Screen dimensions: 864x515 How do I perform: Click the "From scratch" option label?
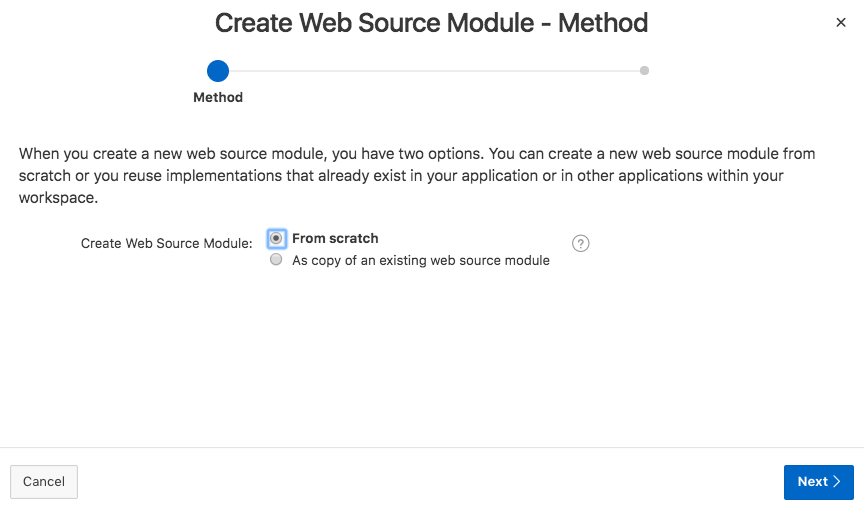point(335,239)
